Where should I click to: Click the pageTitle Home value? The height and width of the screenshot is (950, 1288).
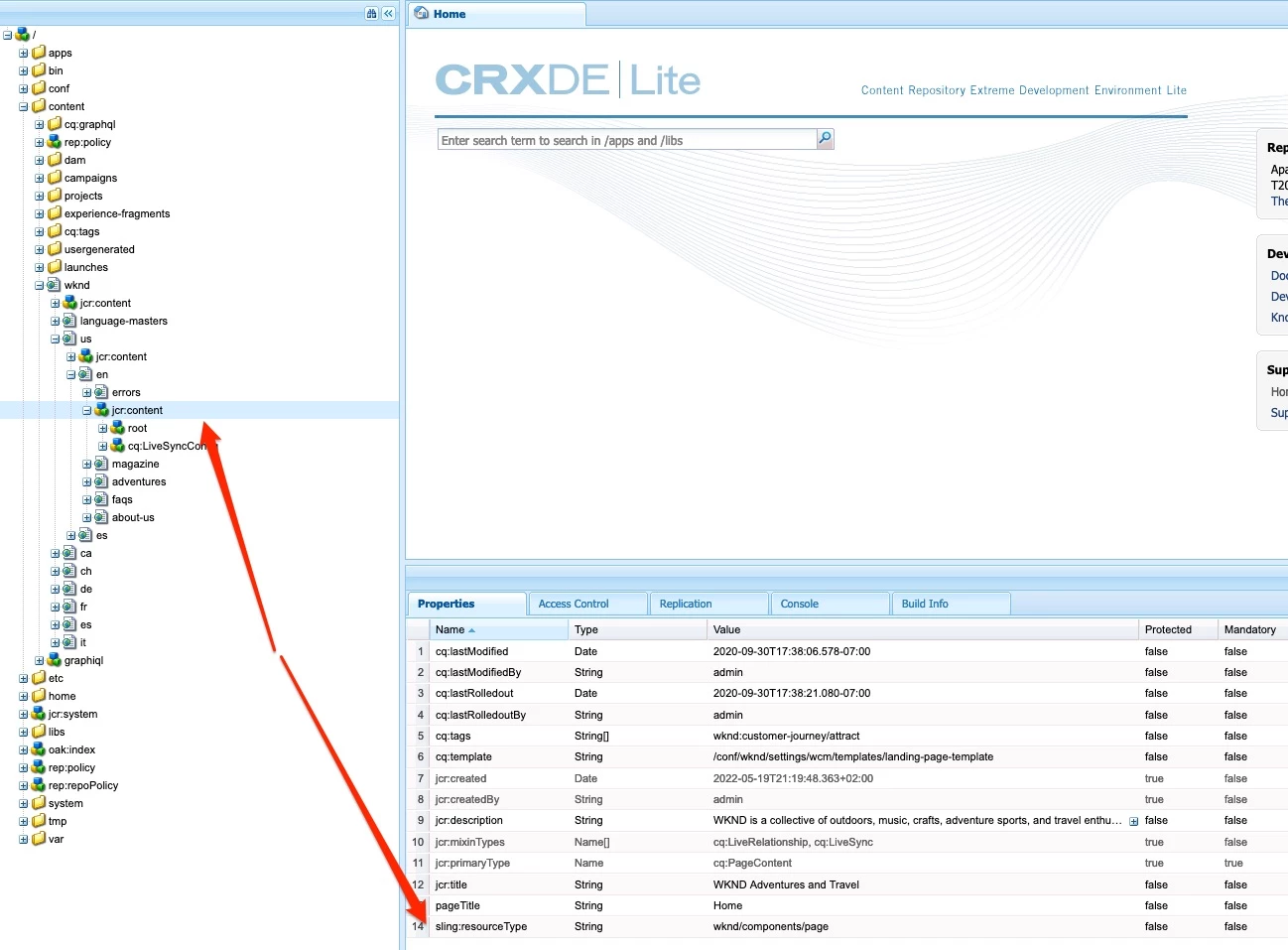point(727,905)
